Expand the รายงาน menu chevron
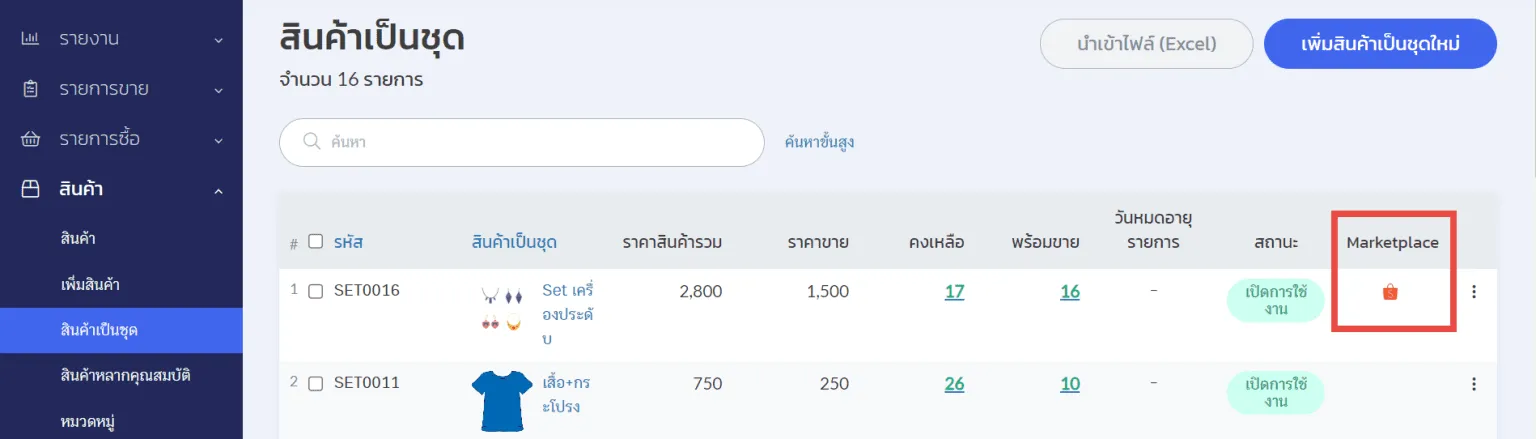The image size is (1536, 439). pos(218,40)
